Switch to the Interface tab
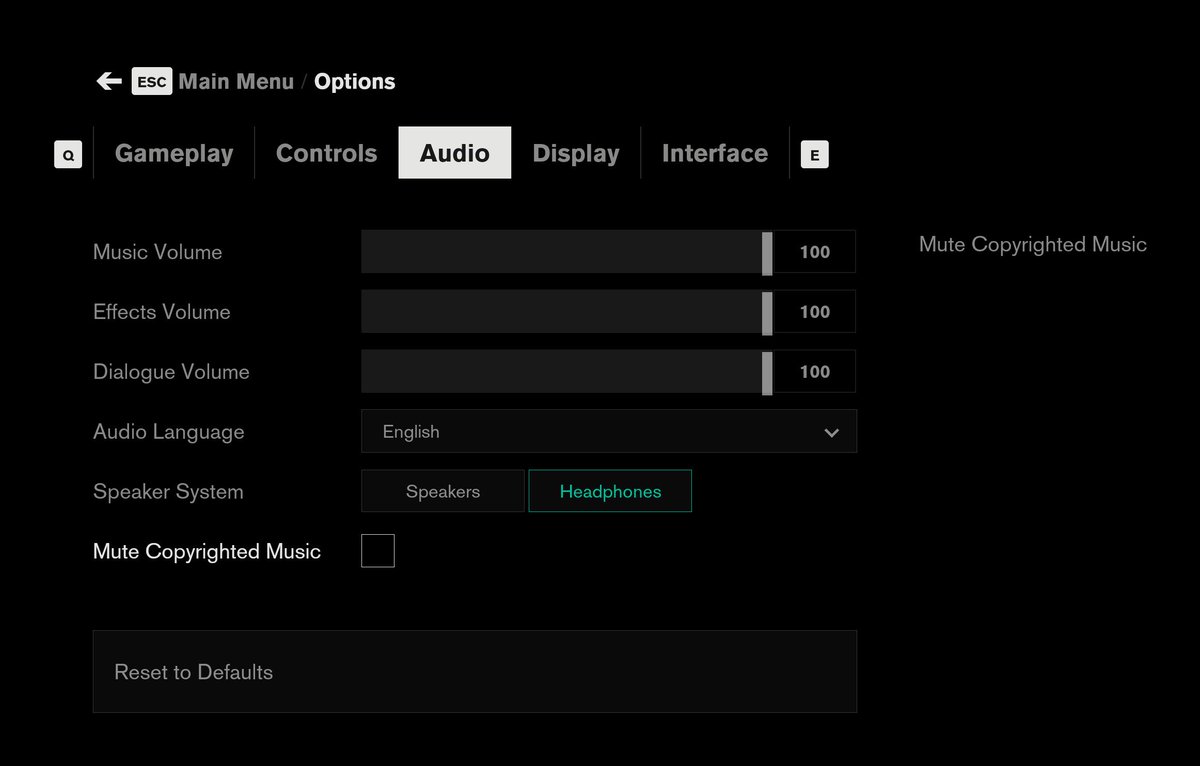The width and height of the screenshot is (1200, 766). [x=715, y=153]
